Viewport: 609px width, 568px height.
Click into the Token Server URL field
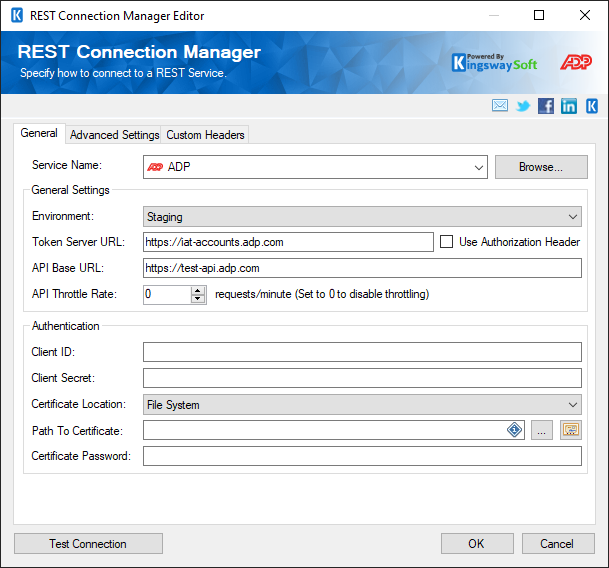click(x=288, y=242)
